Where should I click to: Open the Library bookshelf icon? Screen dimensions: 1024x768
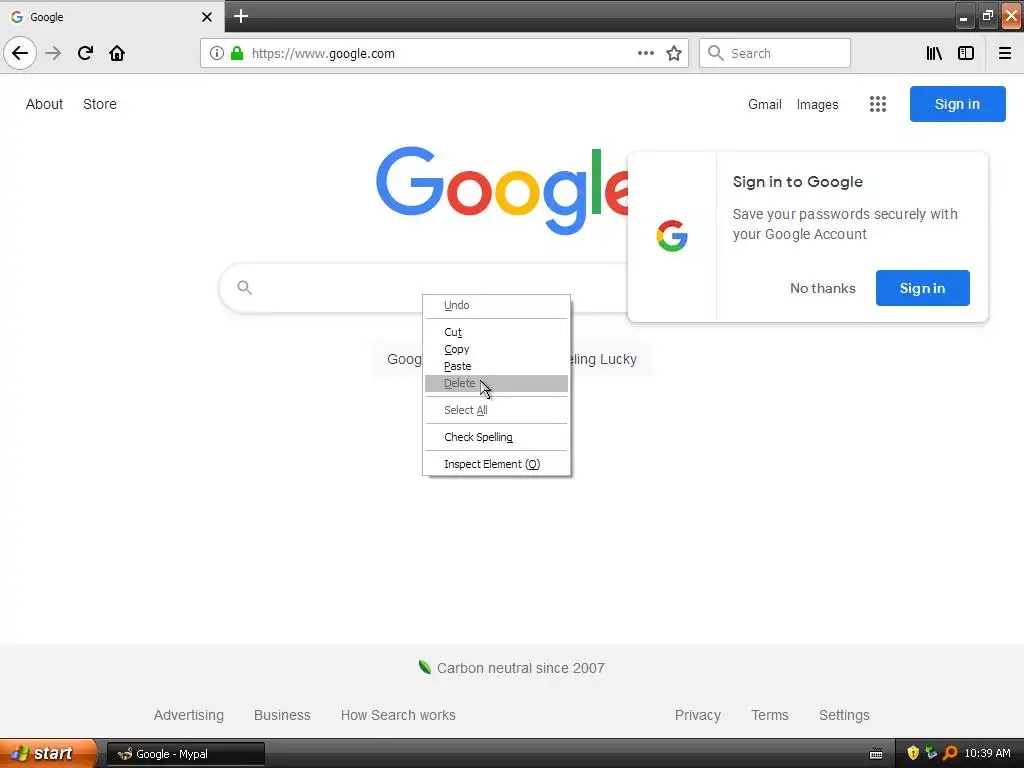(x=934, y=53)
